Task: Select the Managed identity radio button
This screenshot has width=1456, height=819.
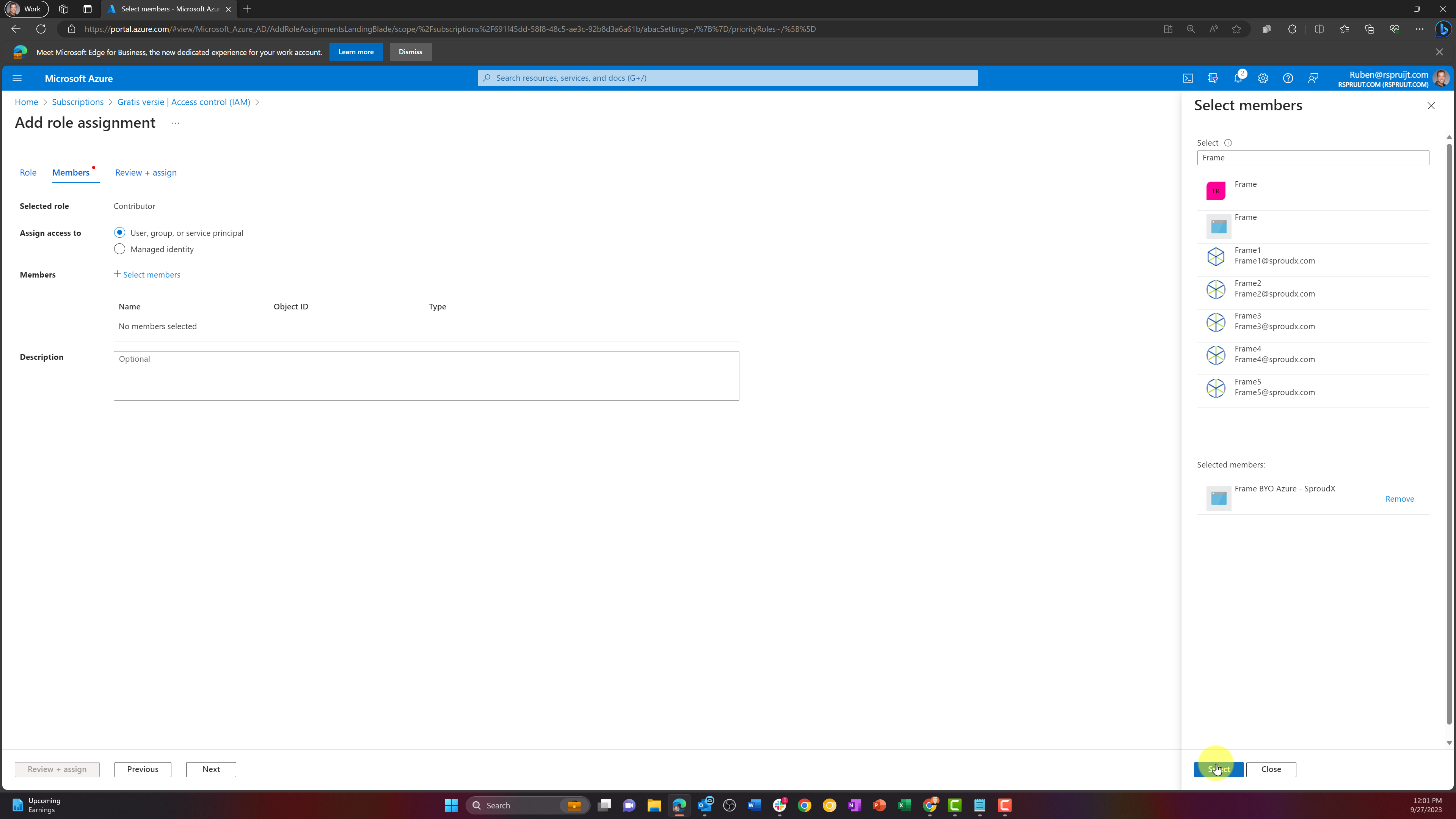Action: 119,249
